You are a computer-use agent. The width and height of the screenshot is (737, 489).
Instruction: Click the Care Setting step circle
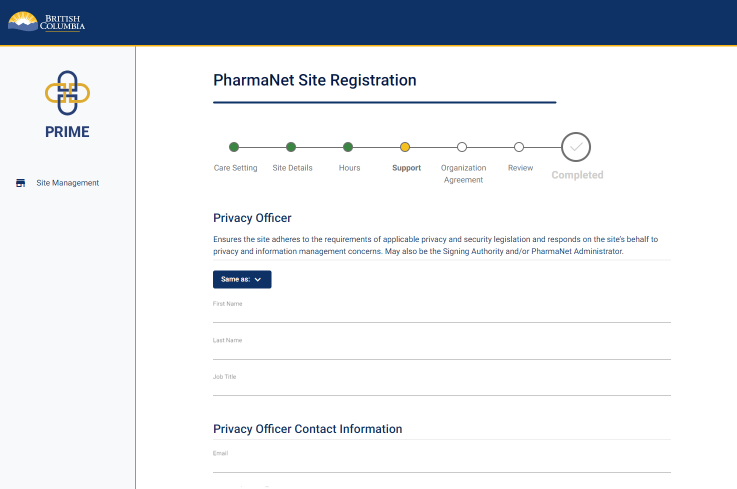click(234, 147)
